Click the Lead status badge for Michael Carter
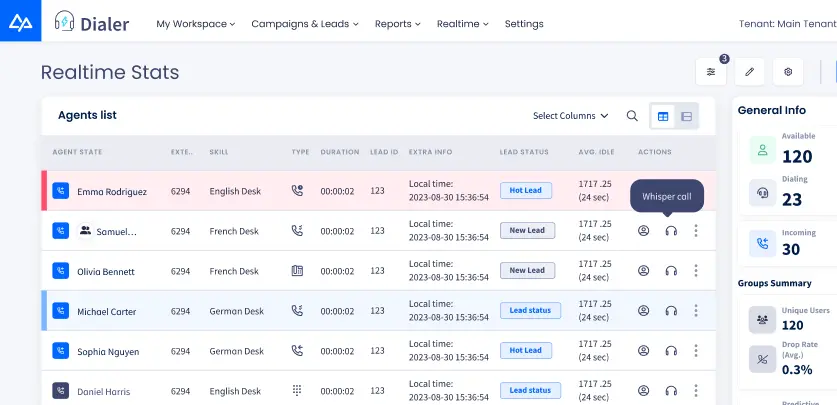837x405 pixels. click(531, 311)
